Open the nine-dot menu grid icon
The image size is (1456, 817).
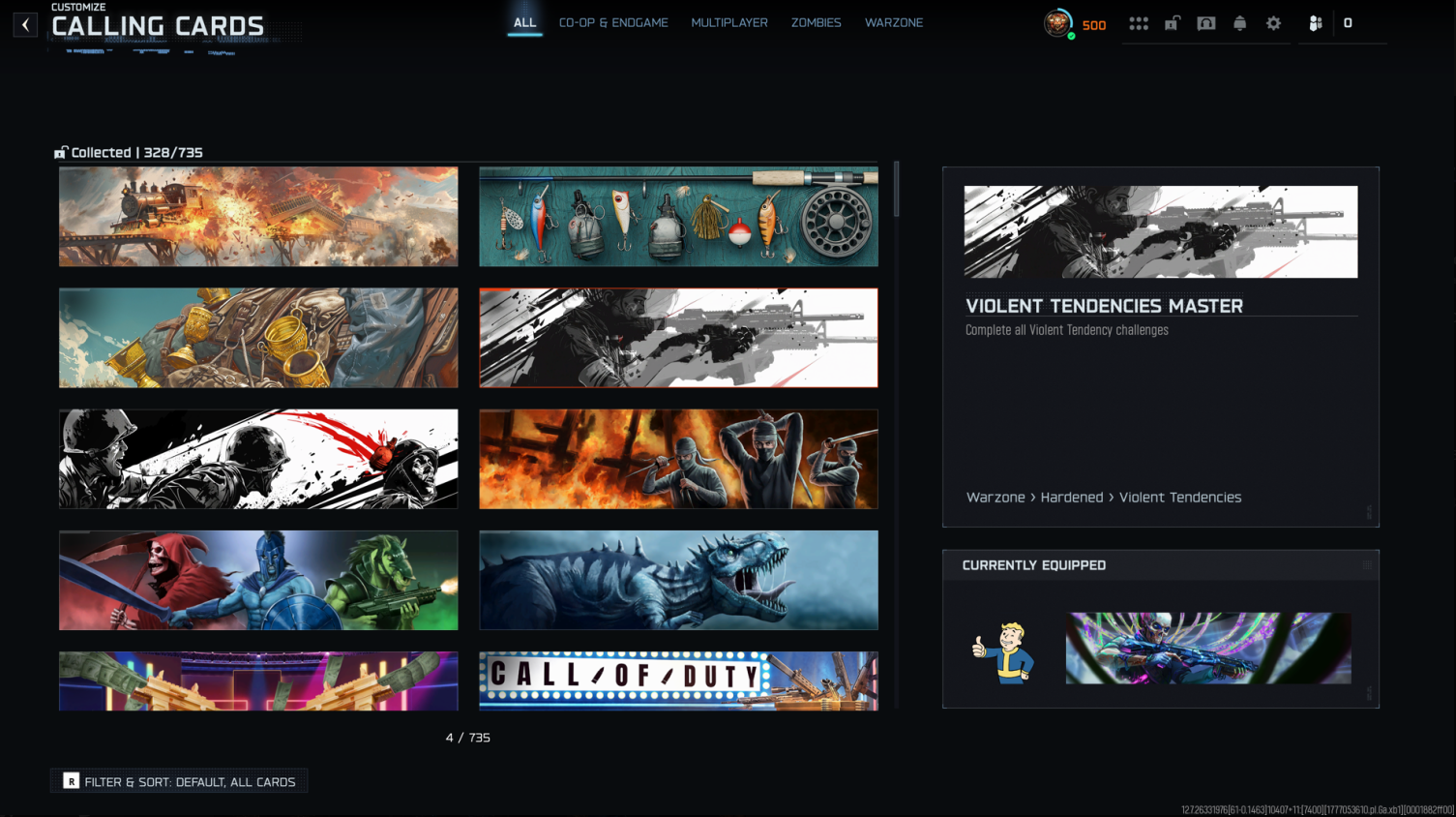point(1139,23)
